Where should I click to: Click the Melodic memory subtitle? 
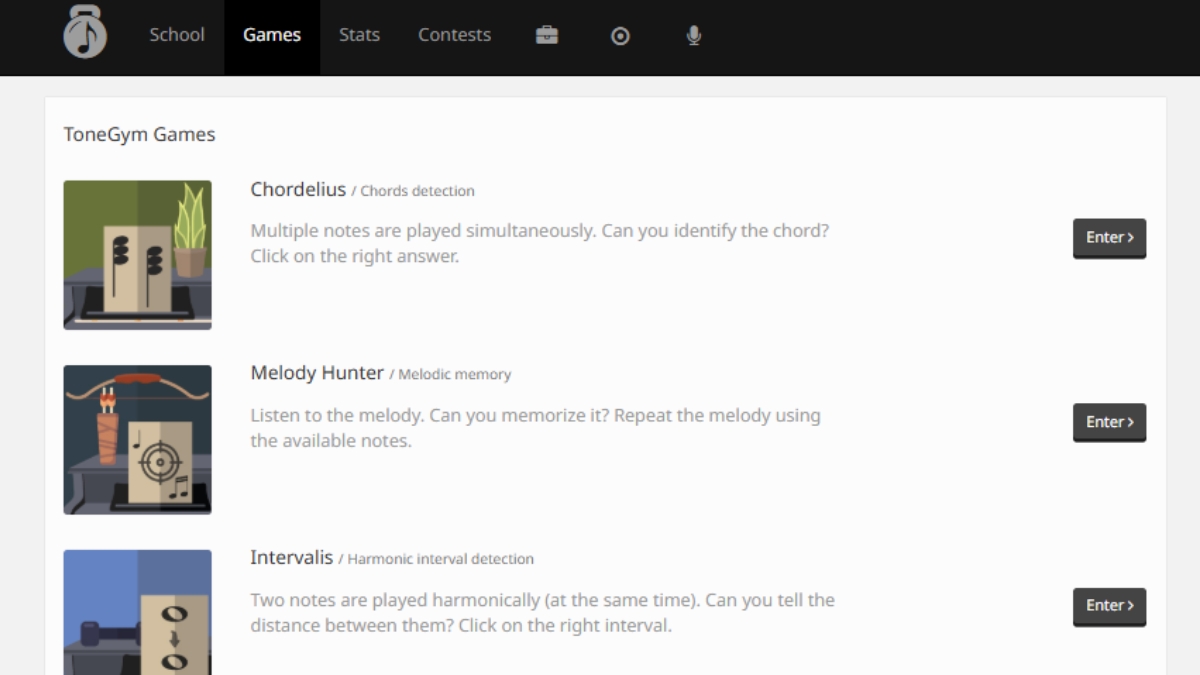click(x=455, y=375)
